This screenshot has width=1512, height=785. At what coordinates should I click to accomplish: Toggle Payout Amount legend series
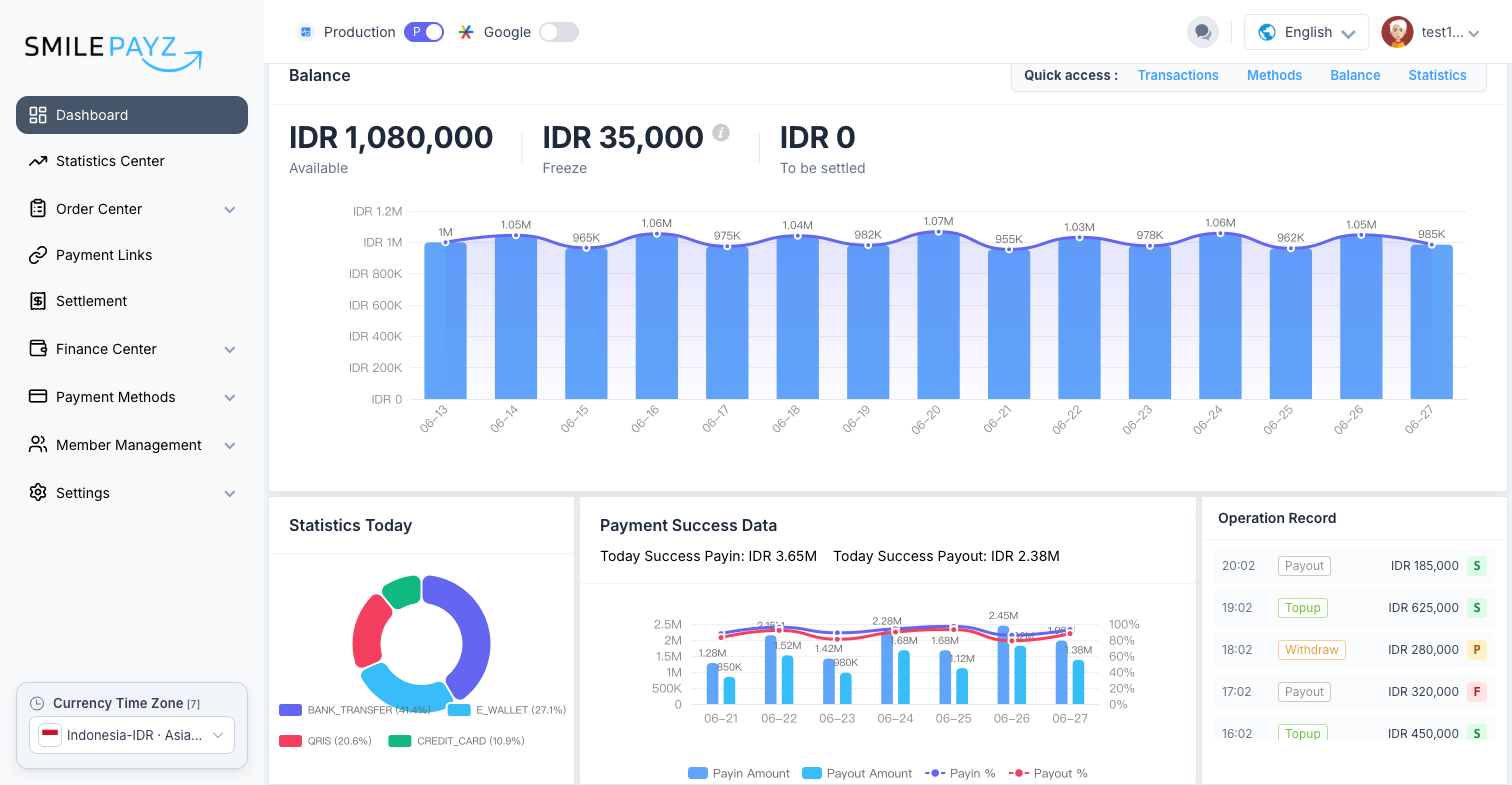coord(857,773)
